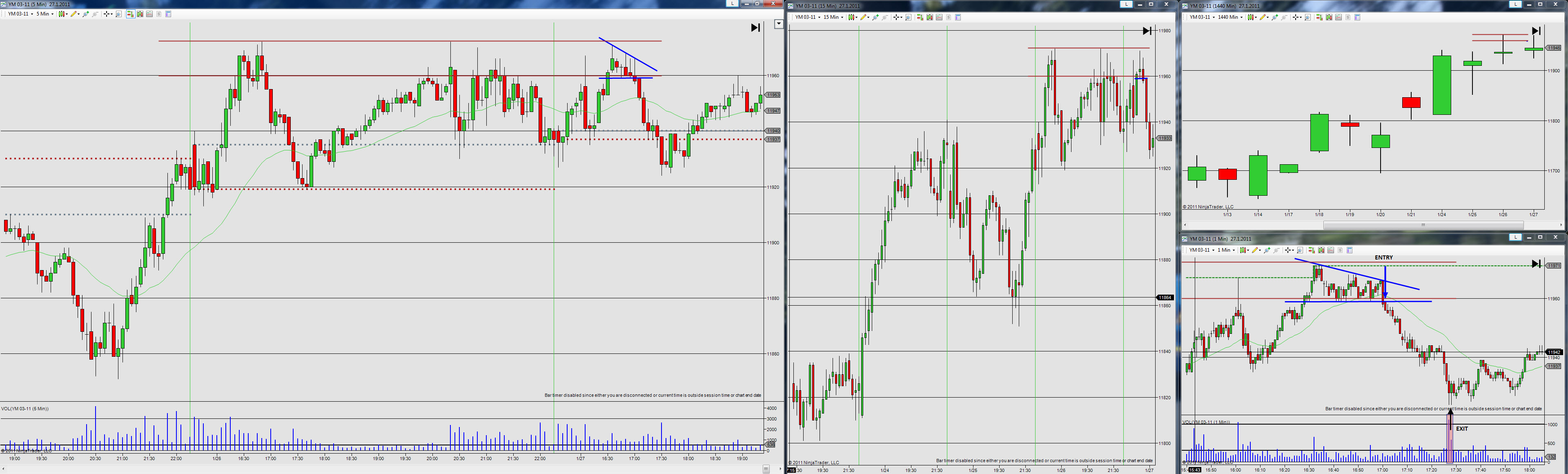Image resolution: width=1568 pixels, height=474 pixels.
Task: Jump to latest bar arrow in 5 Min chart
Action: point(755,27)
